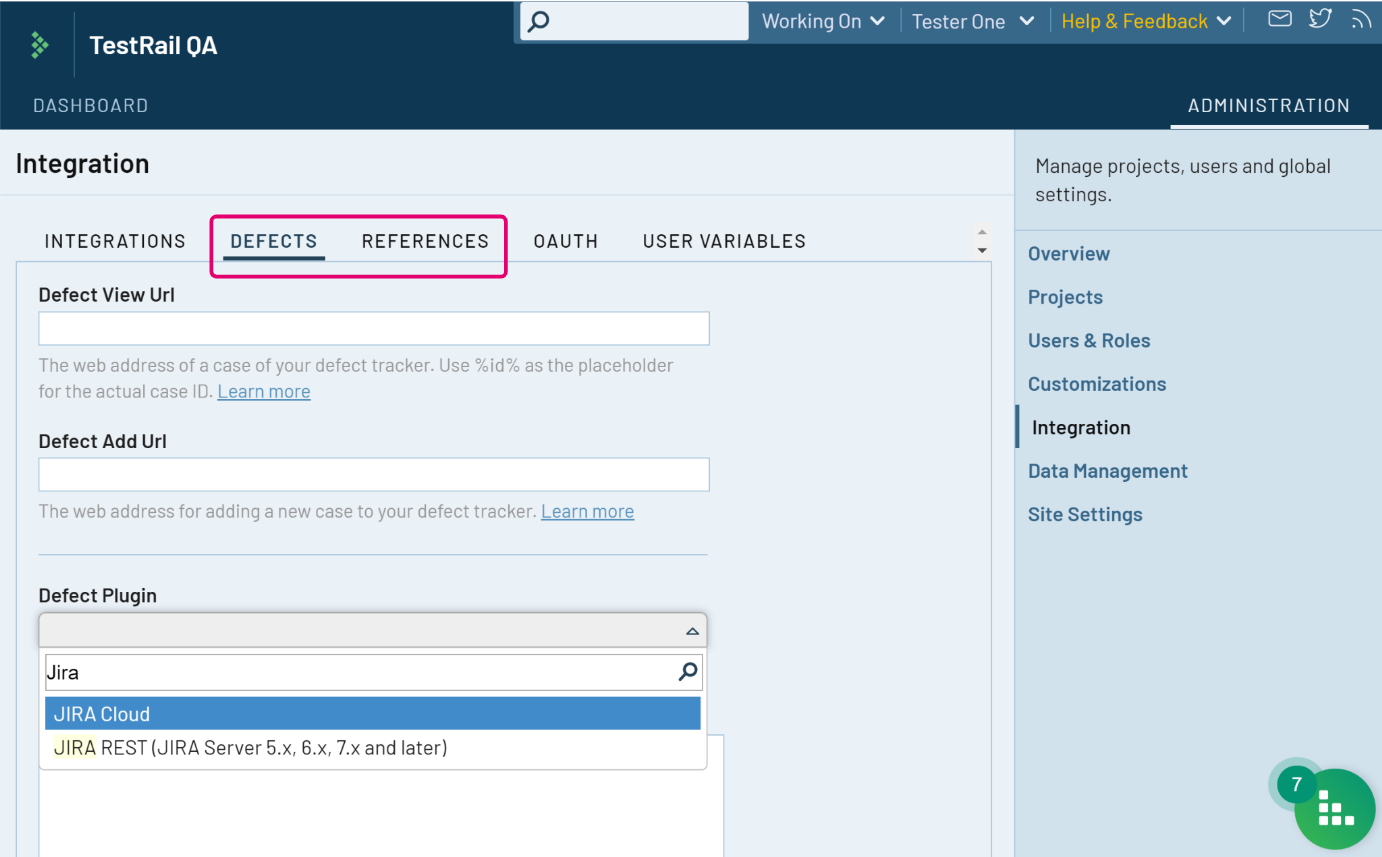Click the TestRail logo icon

39,44
